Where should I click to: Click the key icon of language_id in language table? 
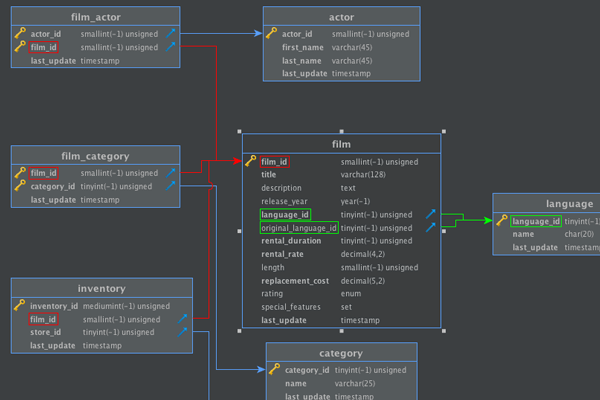click(x=502, y=221)
